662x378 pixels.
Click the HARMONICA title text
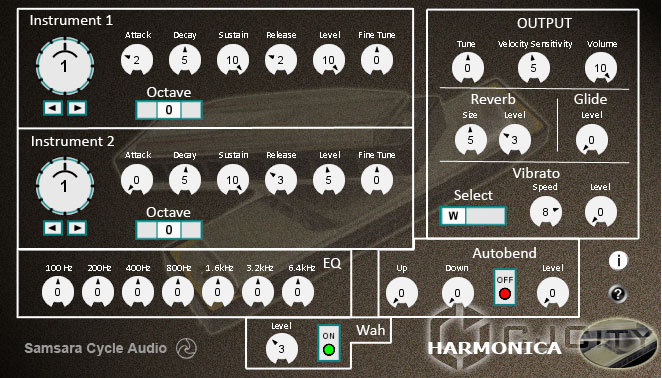[494, 348]
